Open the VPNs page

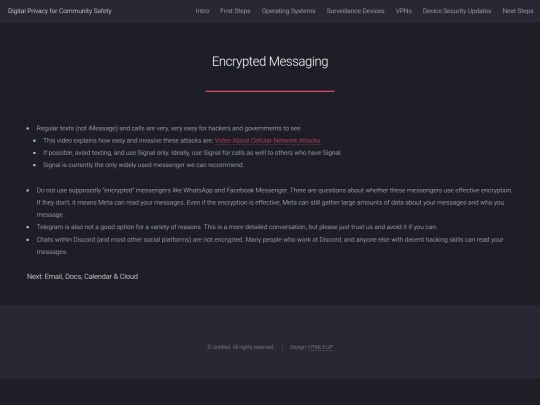(x=404, y=11)
